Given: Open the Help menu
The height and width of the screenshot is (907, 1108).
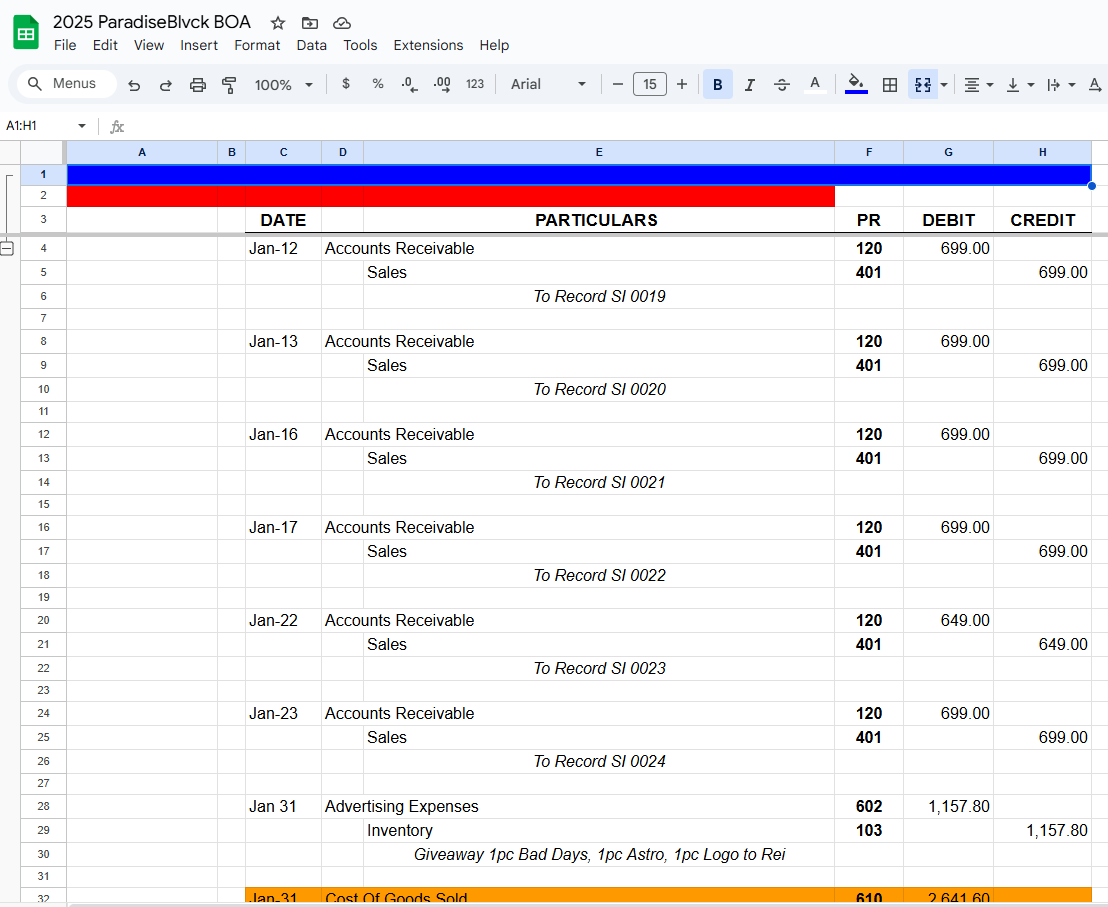Looking at the screenshot, I should pyautogui.click(x=494, y=45).
